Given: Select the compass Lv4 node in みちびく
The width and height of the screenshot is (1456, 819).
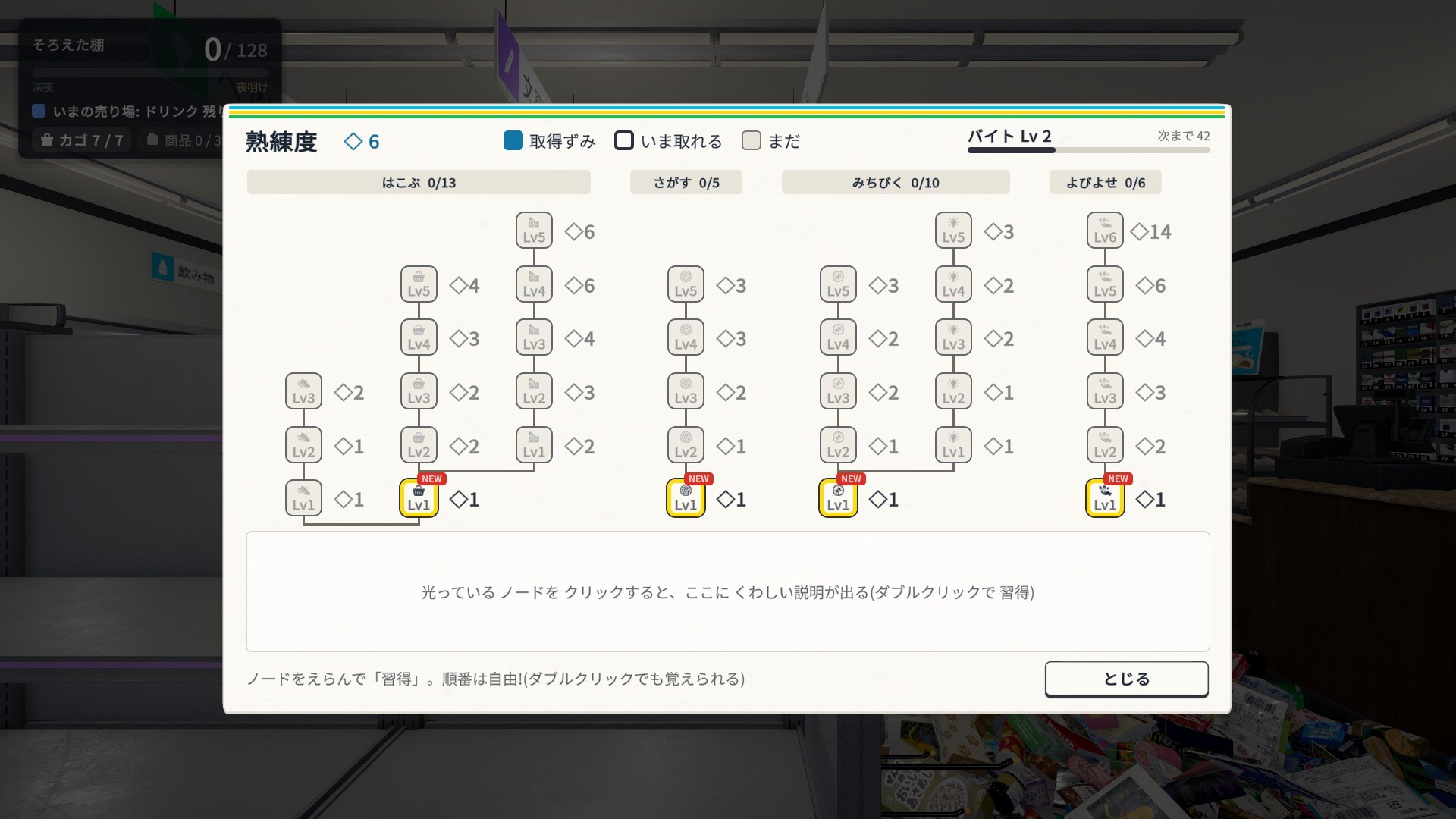Looking at the screenshot, I should pos(838,337).
